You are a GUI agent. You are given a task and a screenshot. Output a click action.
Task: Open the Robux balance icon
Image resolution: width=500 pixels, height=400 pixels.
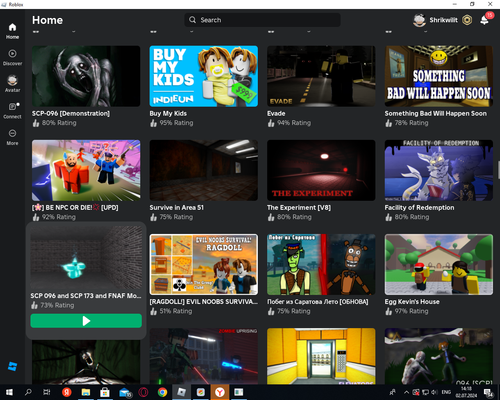click(x=467, y=20)
